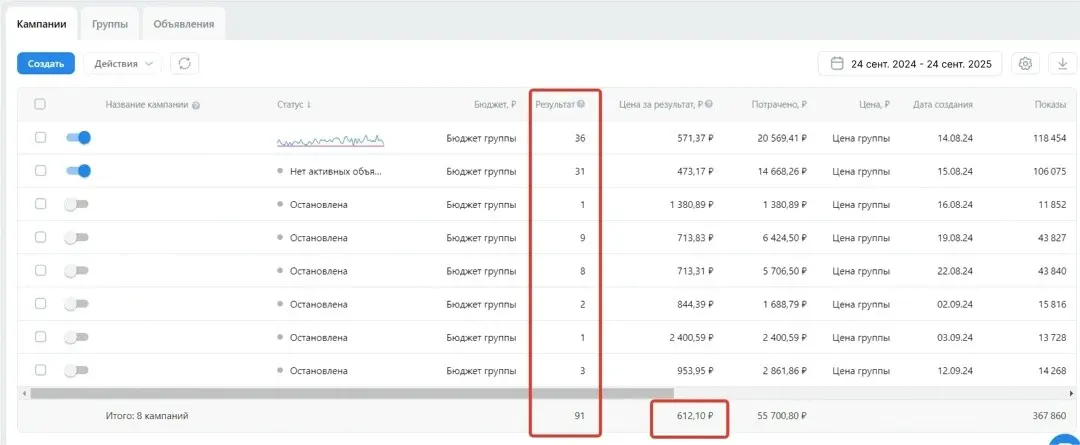Click help icon beside Результат header
The height and width of the screenshot is (445, 1080).
(581, 105)
